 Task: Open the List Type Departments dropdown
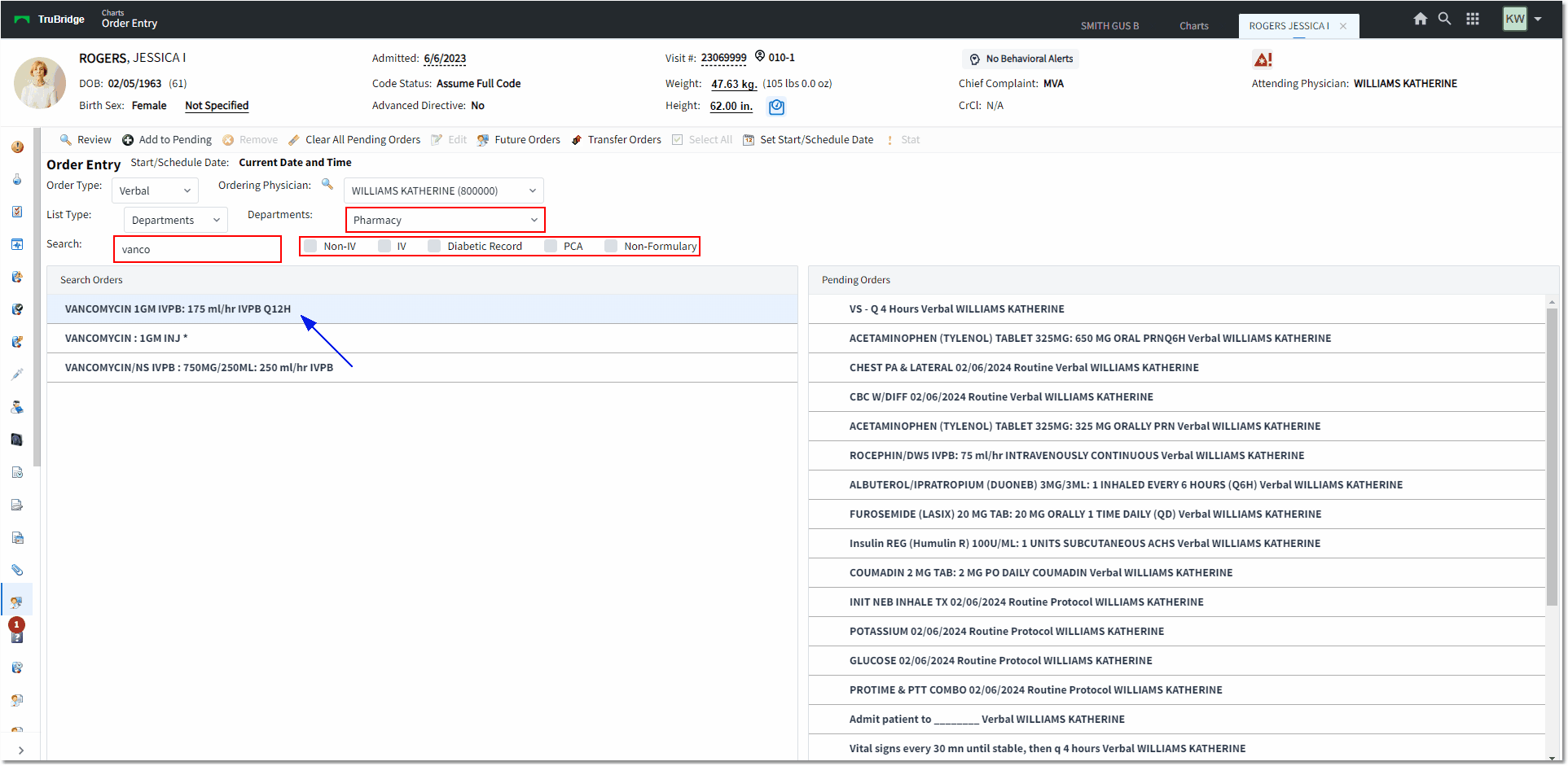coord(175,220)
